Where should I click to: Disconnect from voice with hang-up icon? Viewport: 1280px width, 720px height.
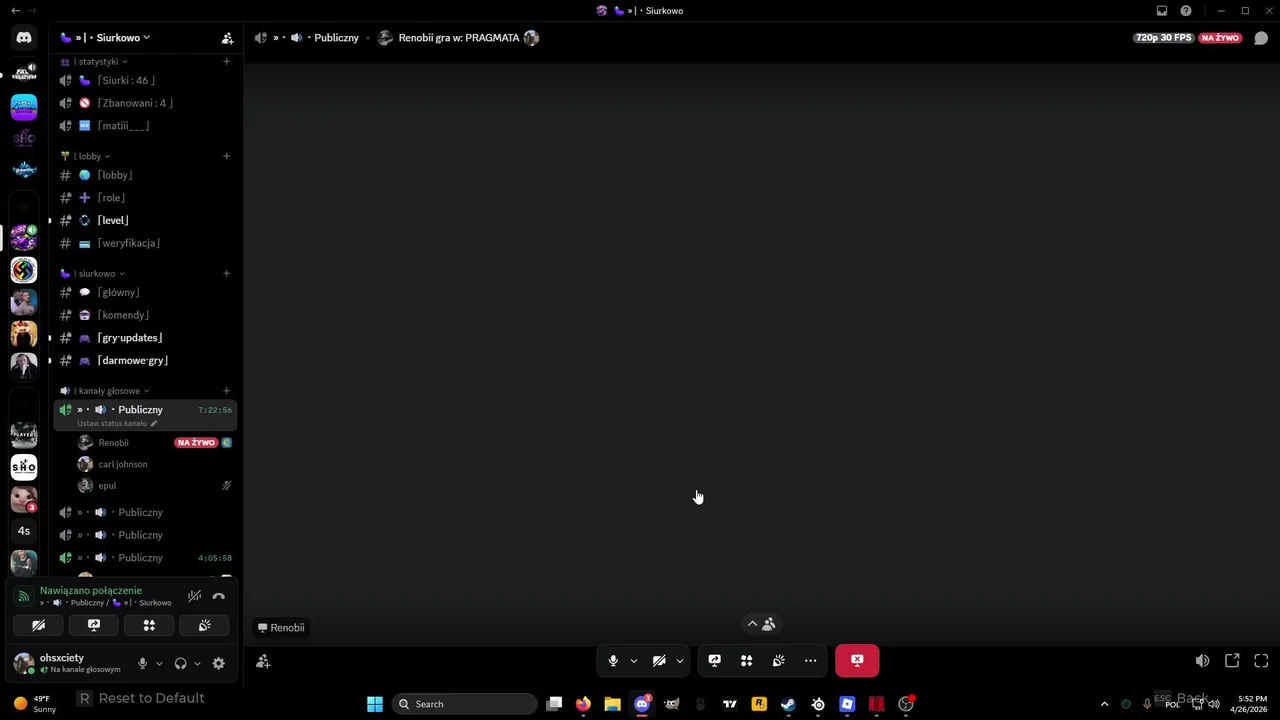tap(218, 596)
